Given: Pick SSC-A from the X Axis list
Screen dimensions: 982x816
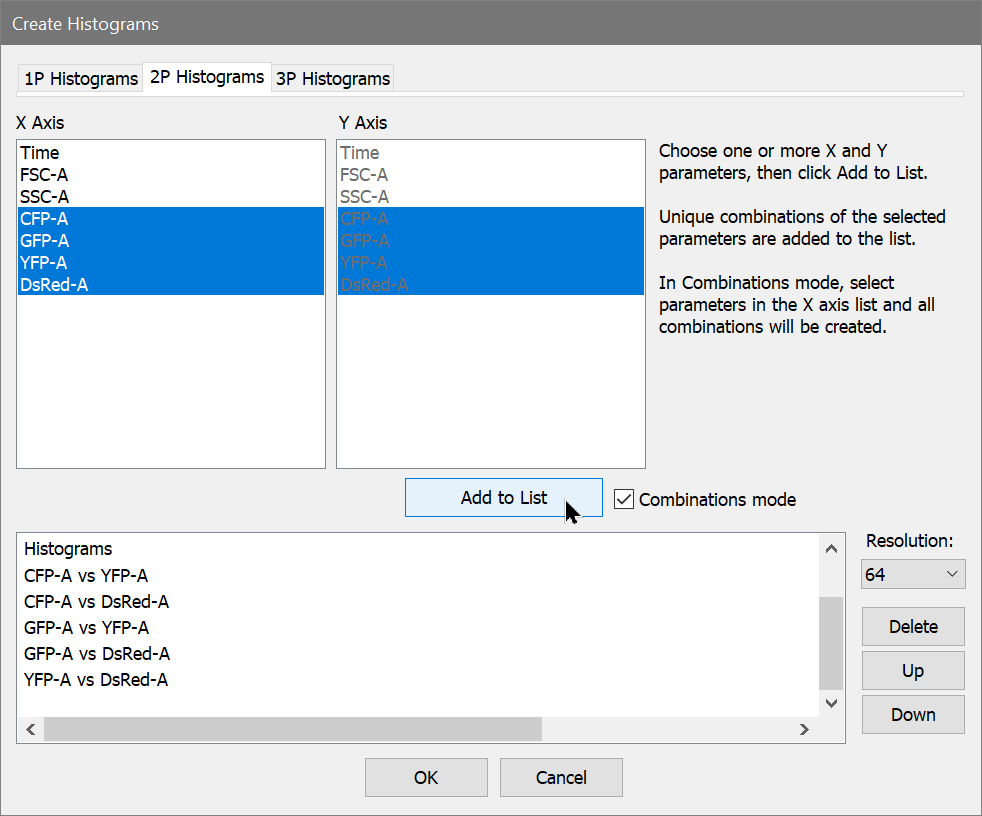Looking at the screenshot, I should pos(44,197).
